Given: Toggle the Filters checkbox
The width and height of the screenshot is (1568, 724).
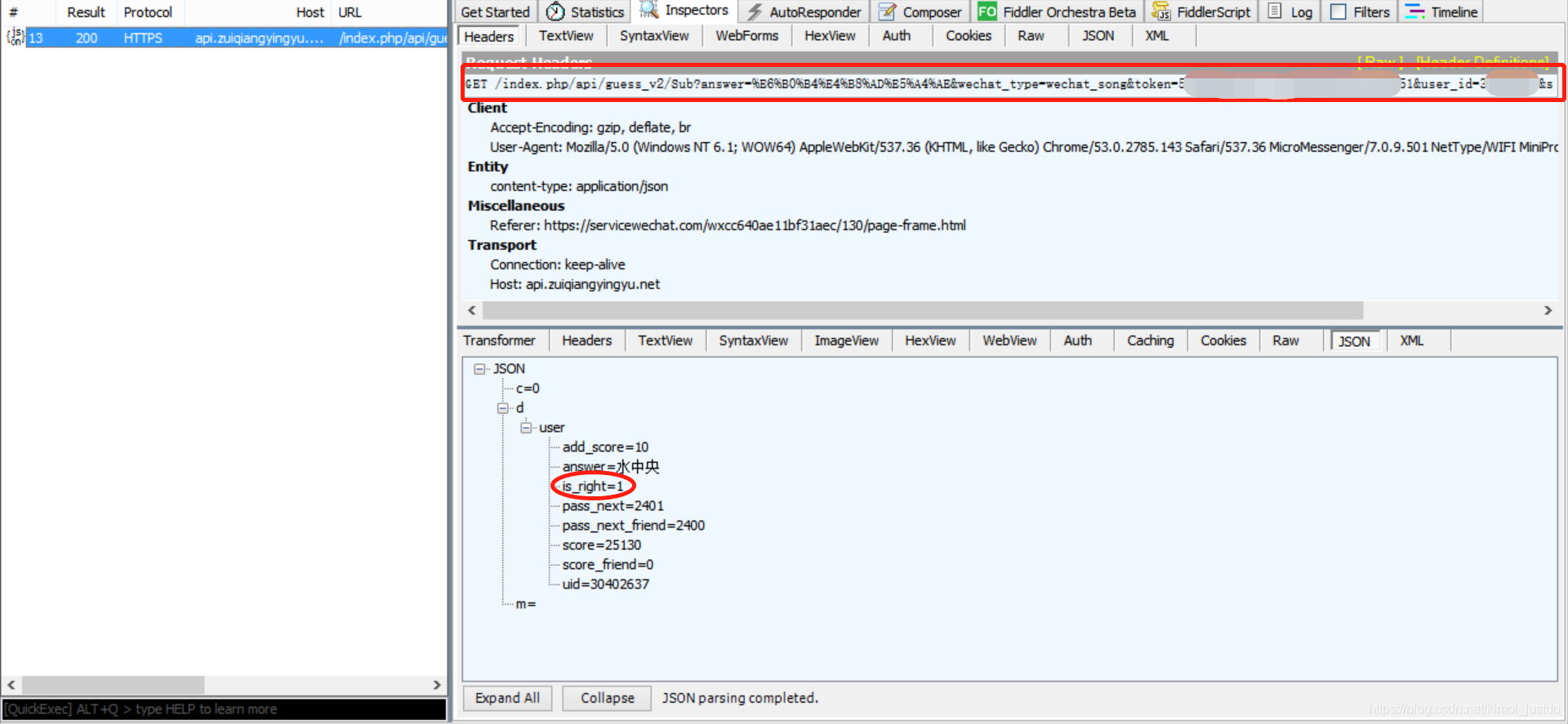Looking at the screenshot, I should click(1338, 11).
